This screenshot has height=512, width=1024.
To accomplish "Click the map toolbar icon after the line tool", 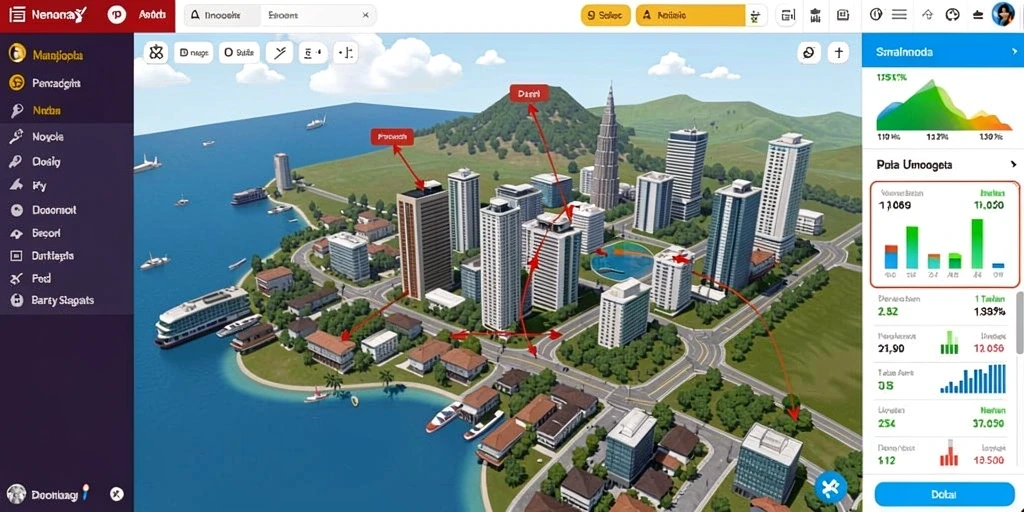I will point(313,52).
